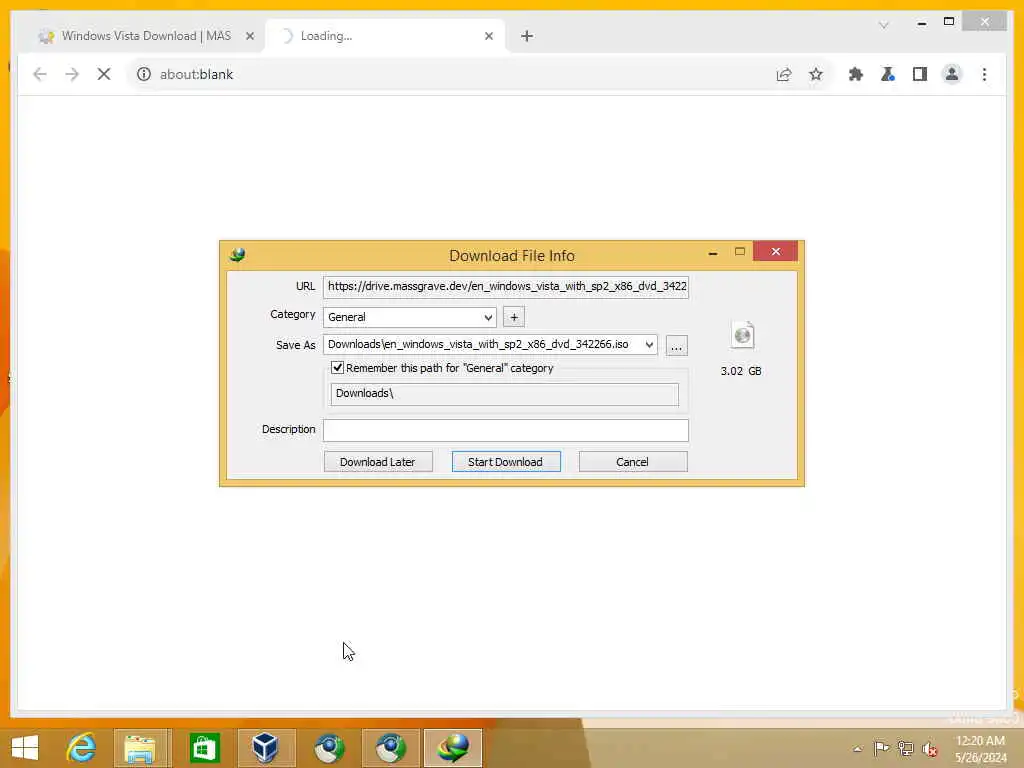1024x768 pixels.
Task: Open File Explorer from taskbar
Action: coord(142,748)
